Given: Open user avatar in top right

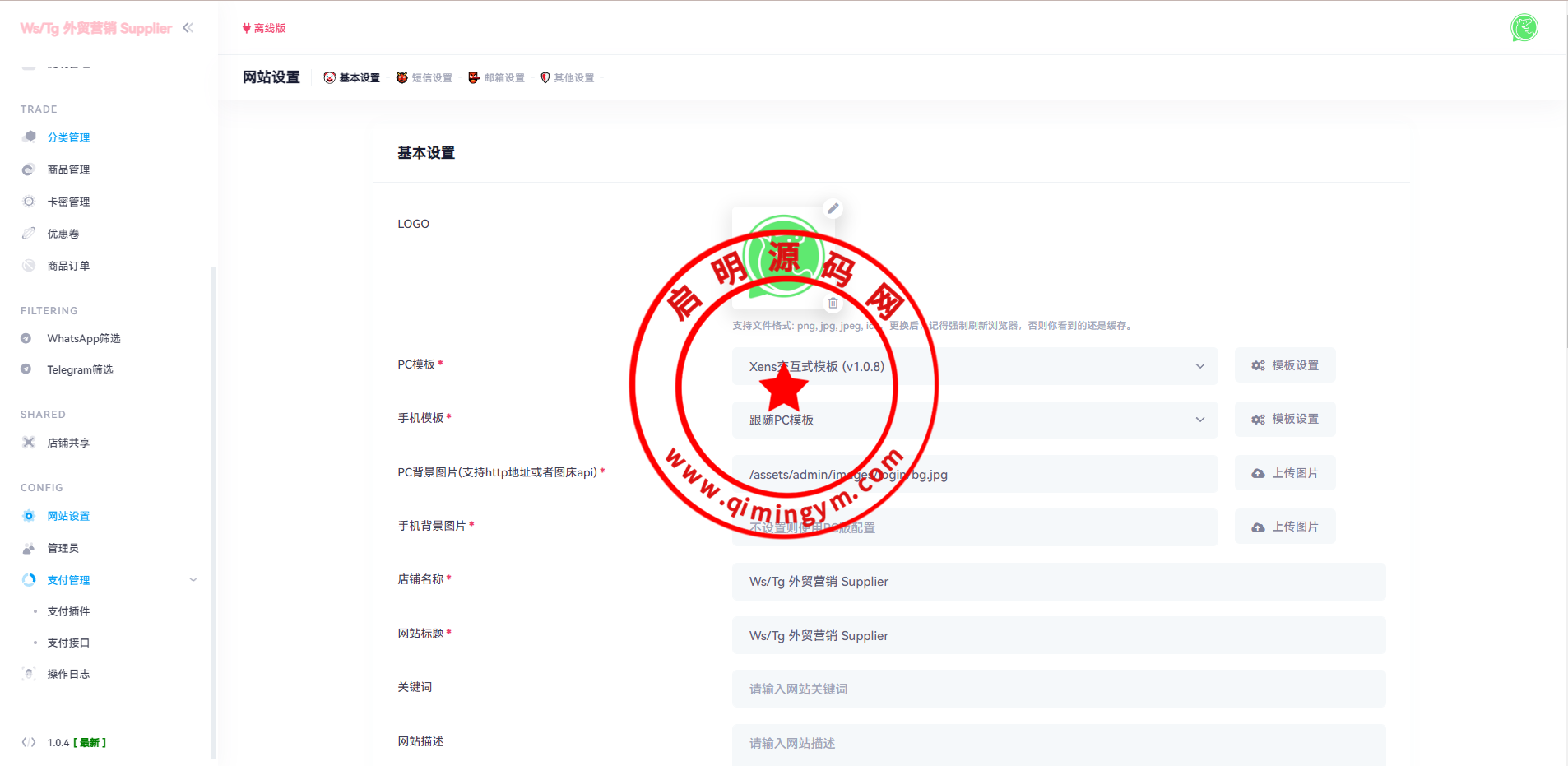Looking at the screenshot, I should point(1524,28).
